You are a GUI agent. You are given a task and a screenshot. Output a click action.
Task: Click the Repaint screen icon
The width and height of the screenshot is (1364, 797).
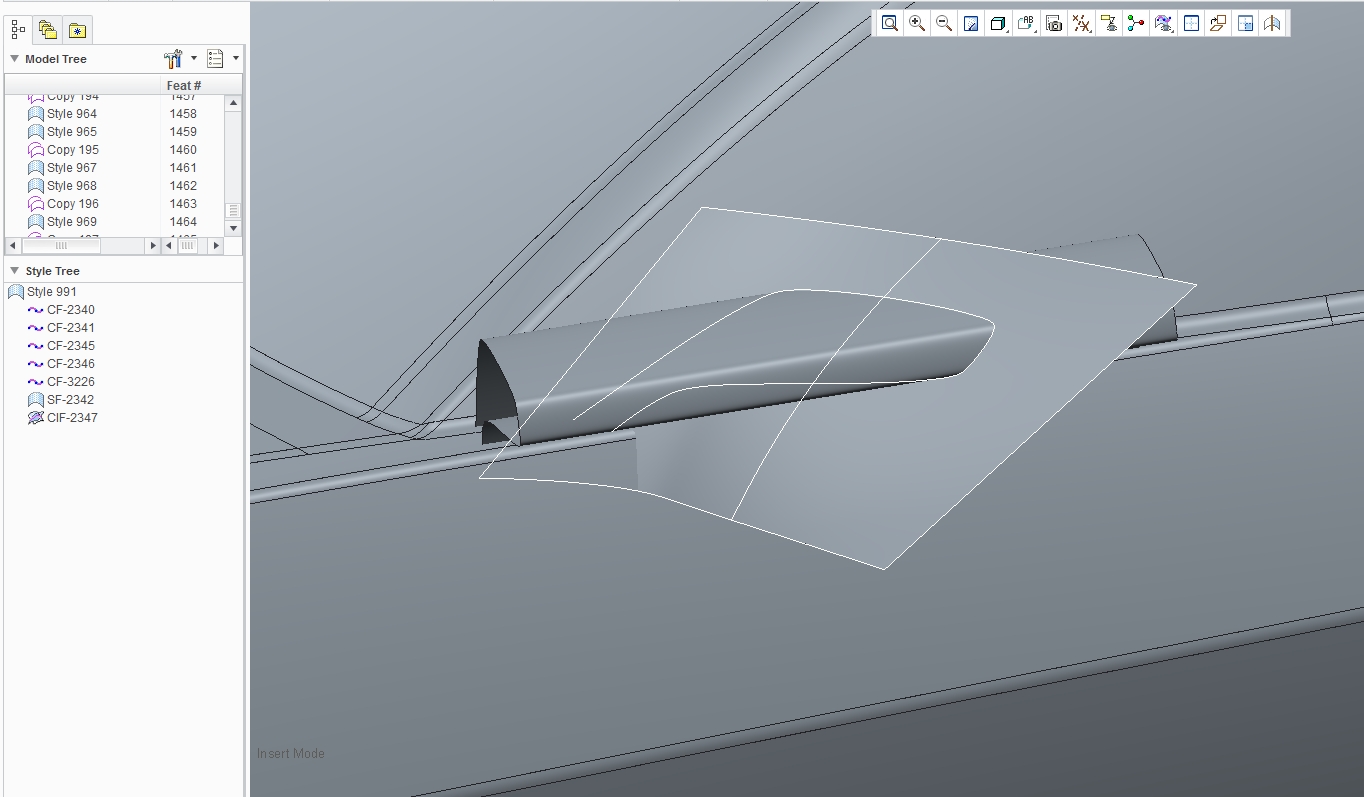(x=970, y=23)
